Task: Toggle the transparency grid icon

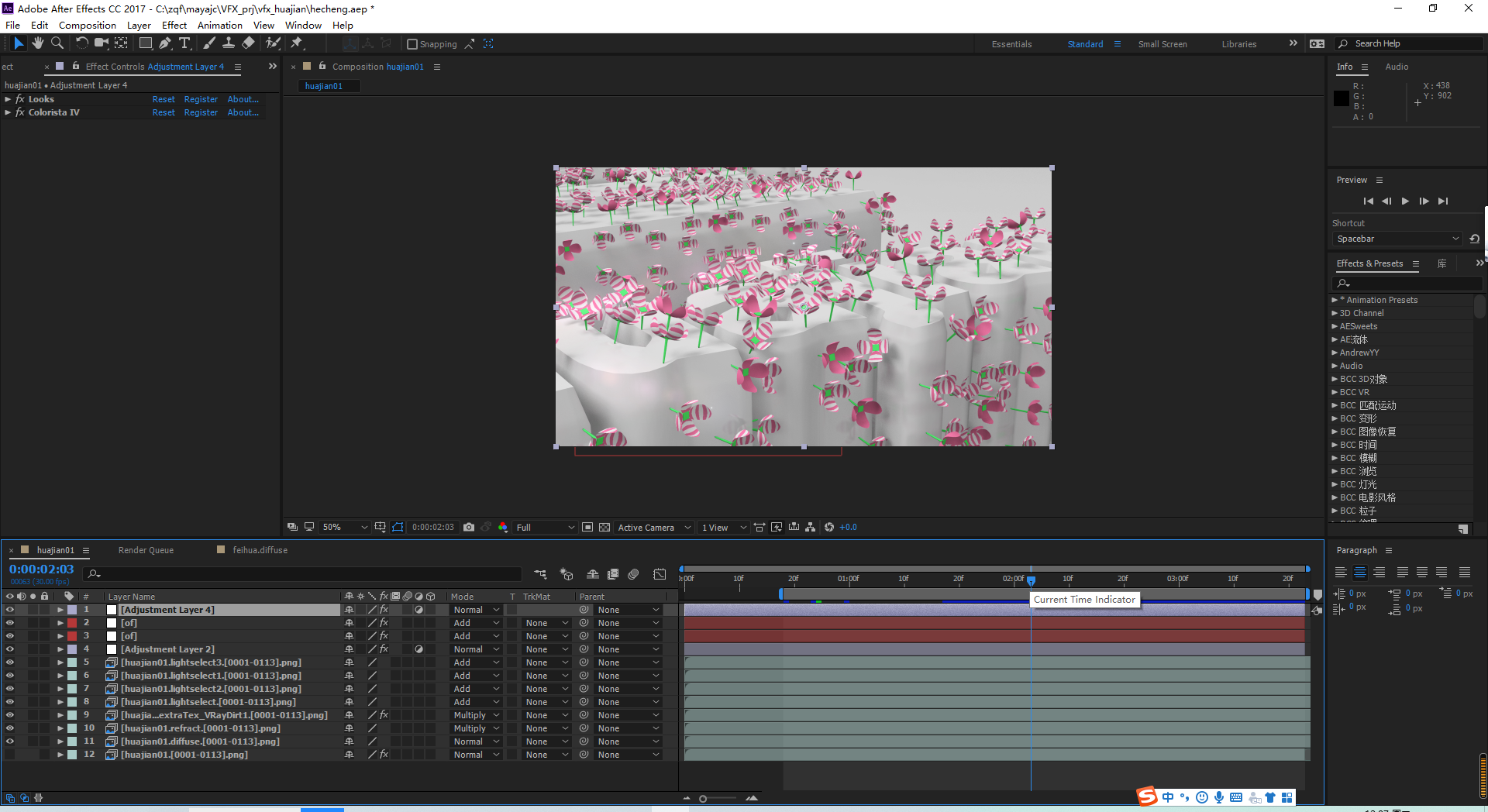Action: point(604,527)
